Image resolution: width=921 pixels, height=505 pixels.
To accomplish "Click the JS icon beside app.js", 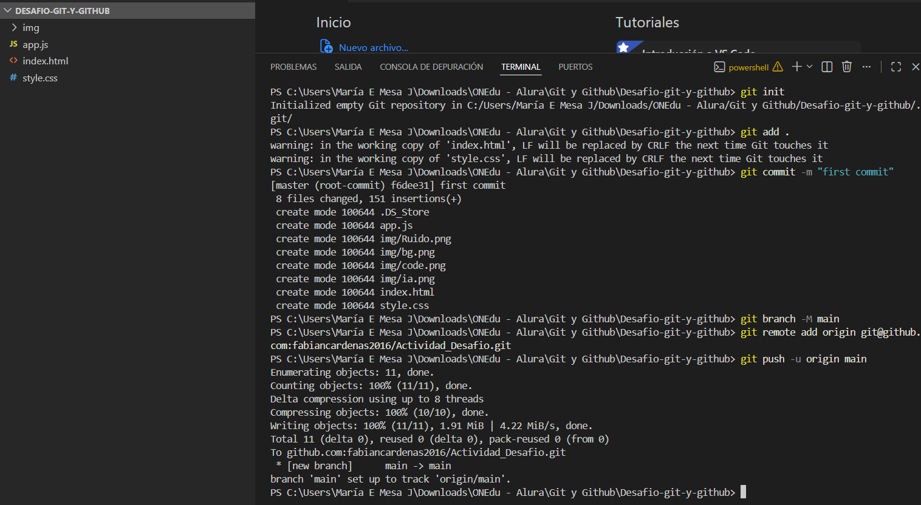I will click(14, 44).
